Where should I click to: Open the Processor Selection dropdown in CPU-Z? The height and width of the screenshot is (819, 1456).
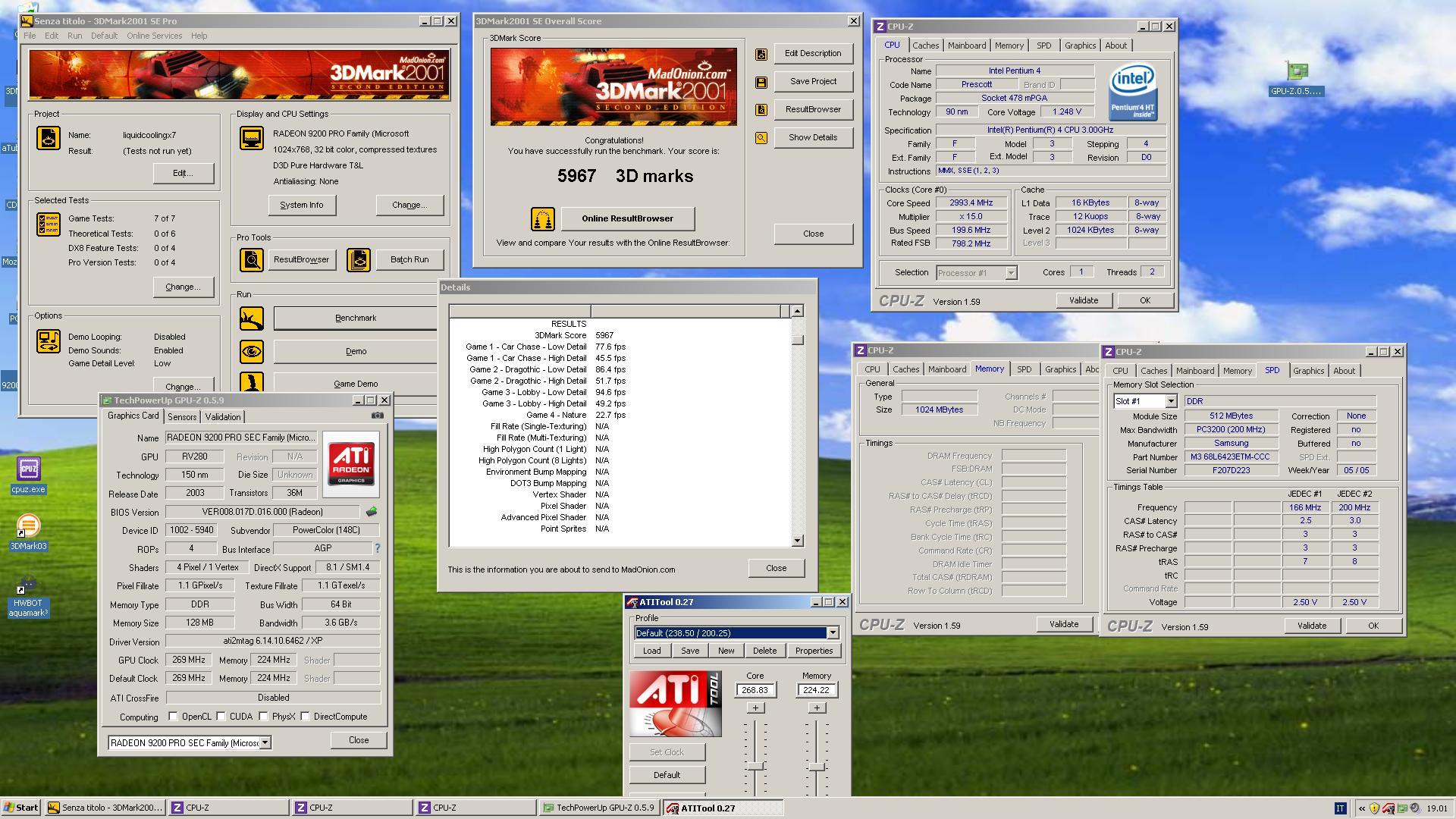(x=1010, y=273)
